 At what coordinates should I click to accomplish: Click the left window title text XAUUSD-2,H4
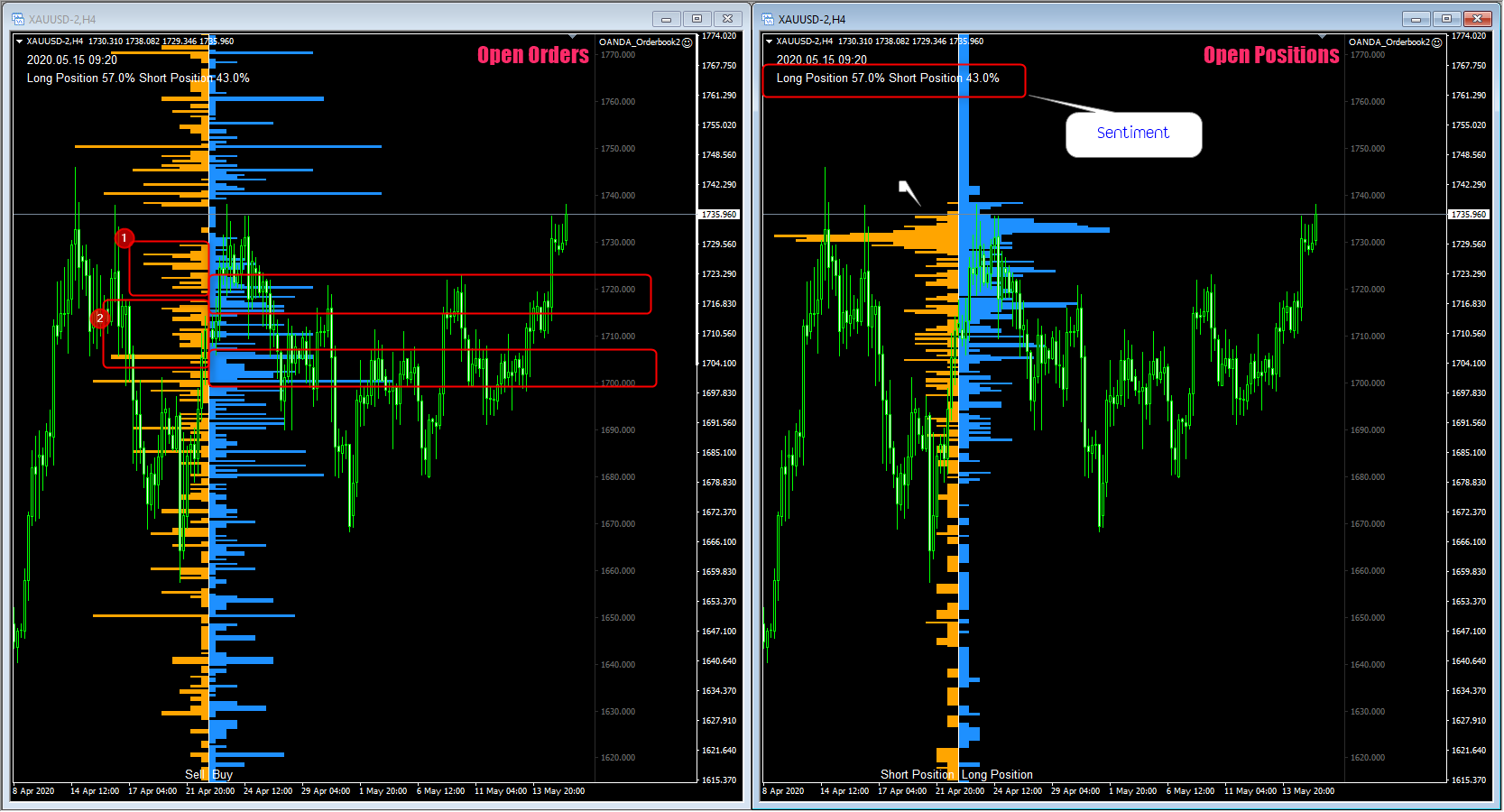tap(61, 19)
